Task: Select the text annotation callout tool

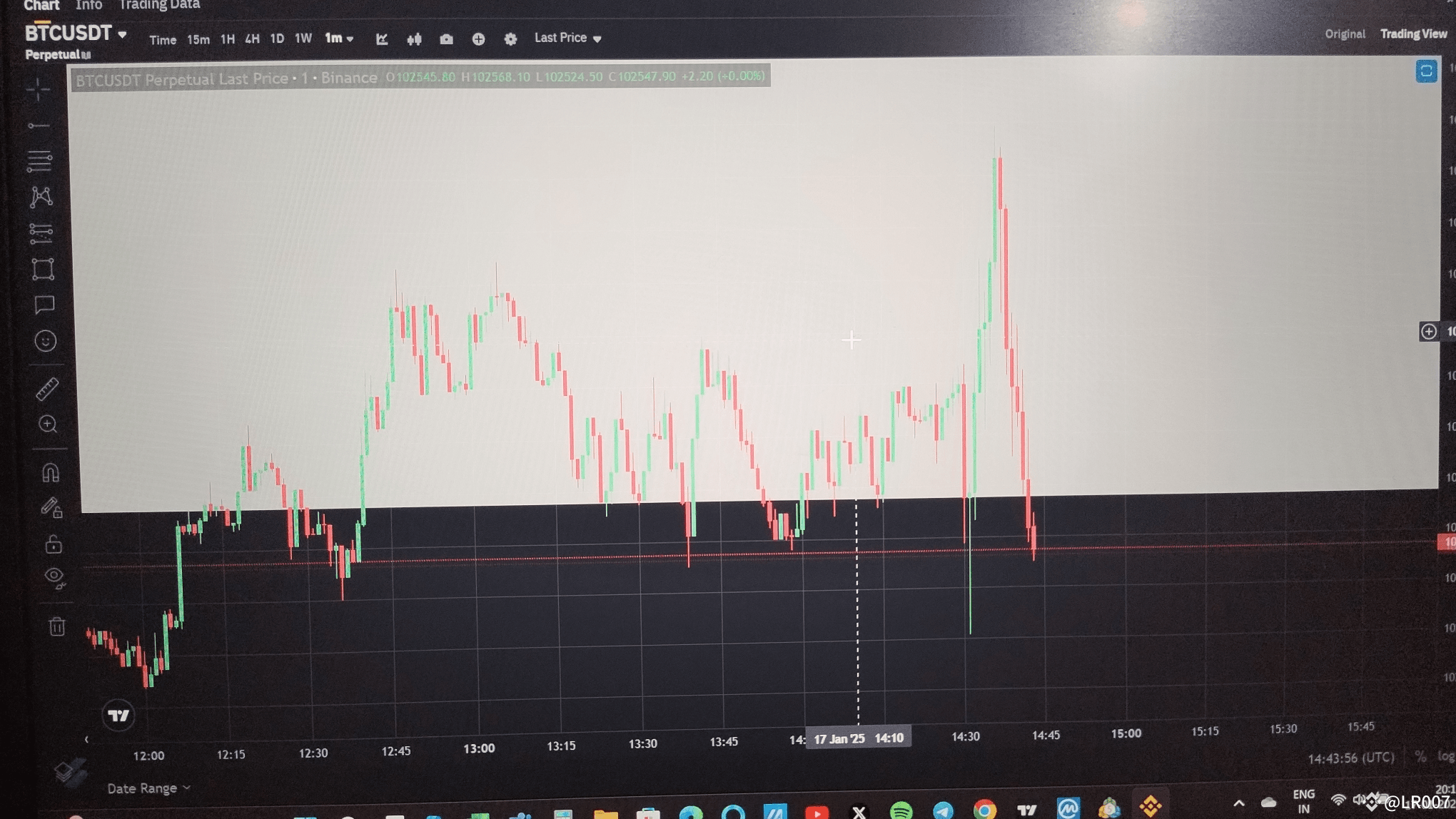Action: (44, 305)
